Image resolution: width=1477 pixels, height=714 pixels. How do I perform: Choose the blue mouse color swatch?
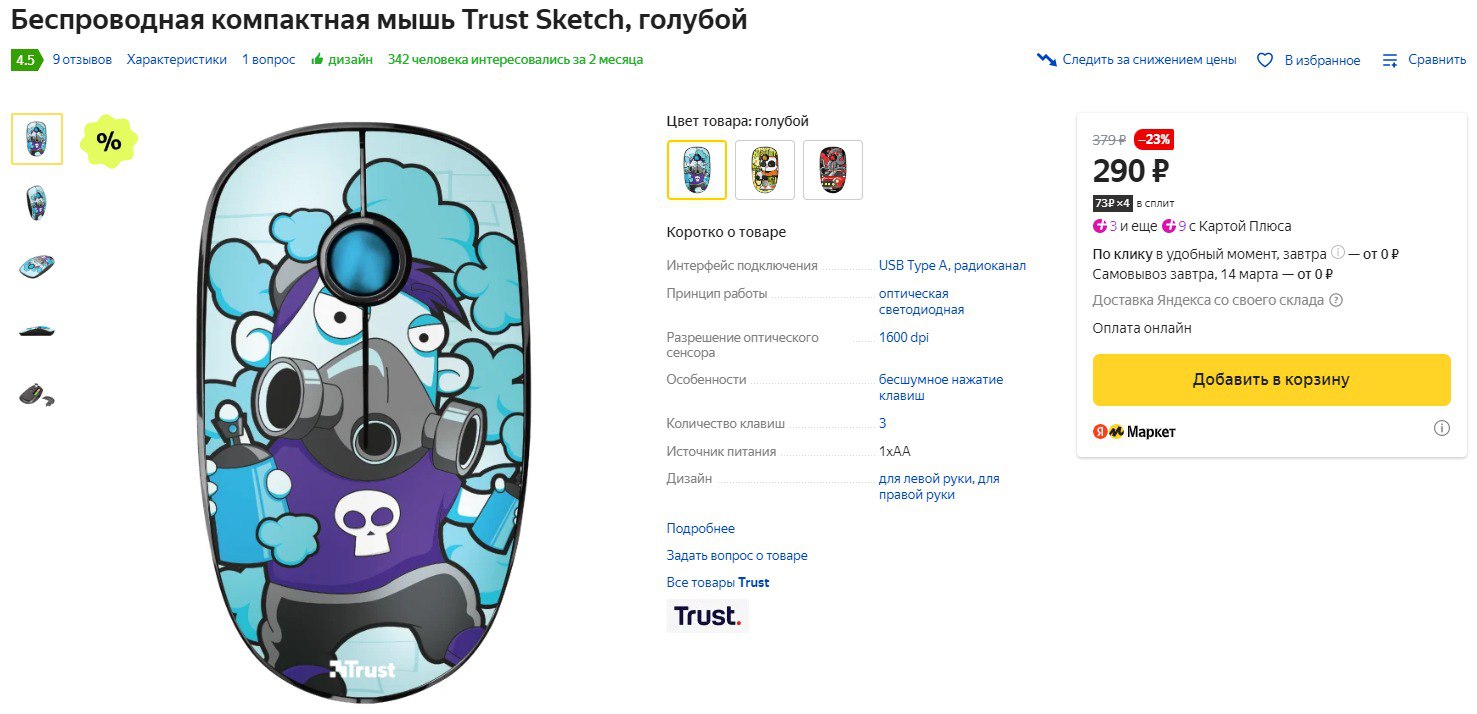tap(697, 170)
